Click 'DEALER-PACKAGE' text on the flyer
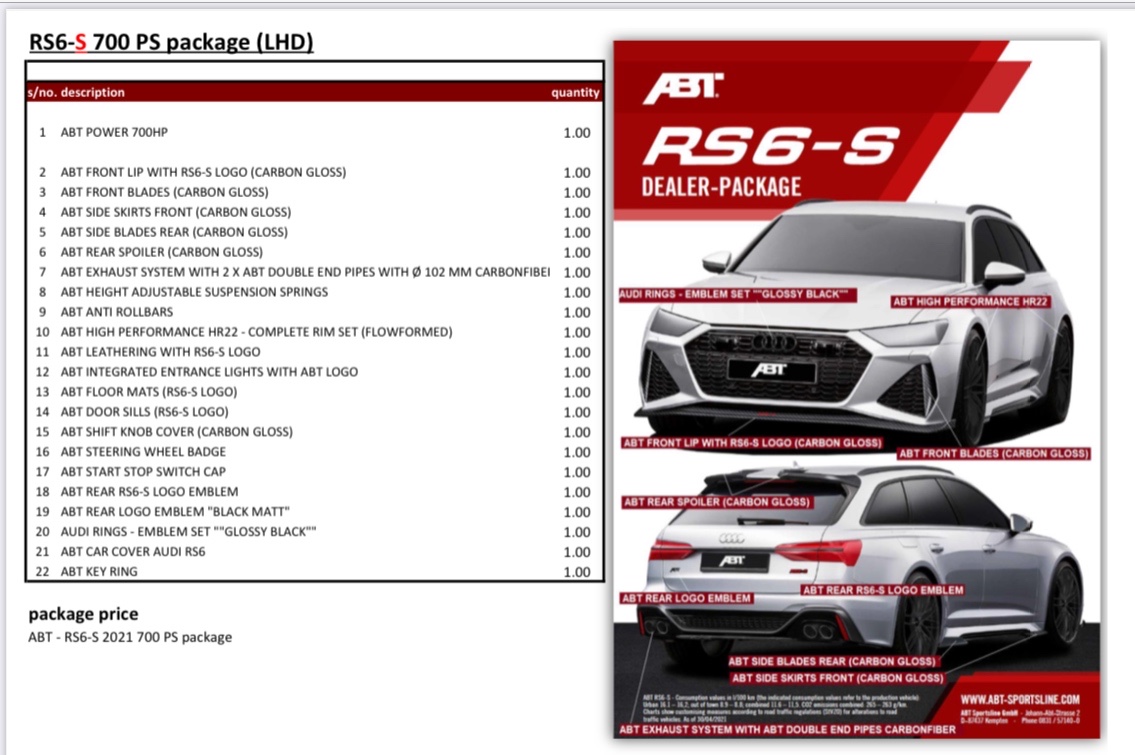 pyautogui.click(x=721, y=187)
